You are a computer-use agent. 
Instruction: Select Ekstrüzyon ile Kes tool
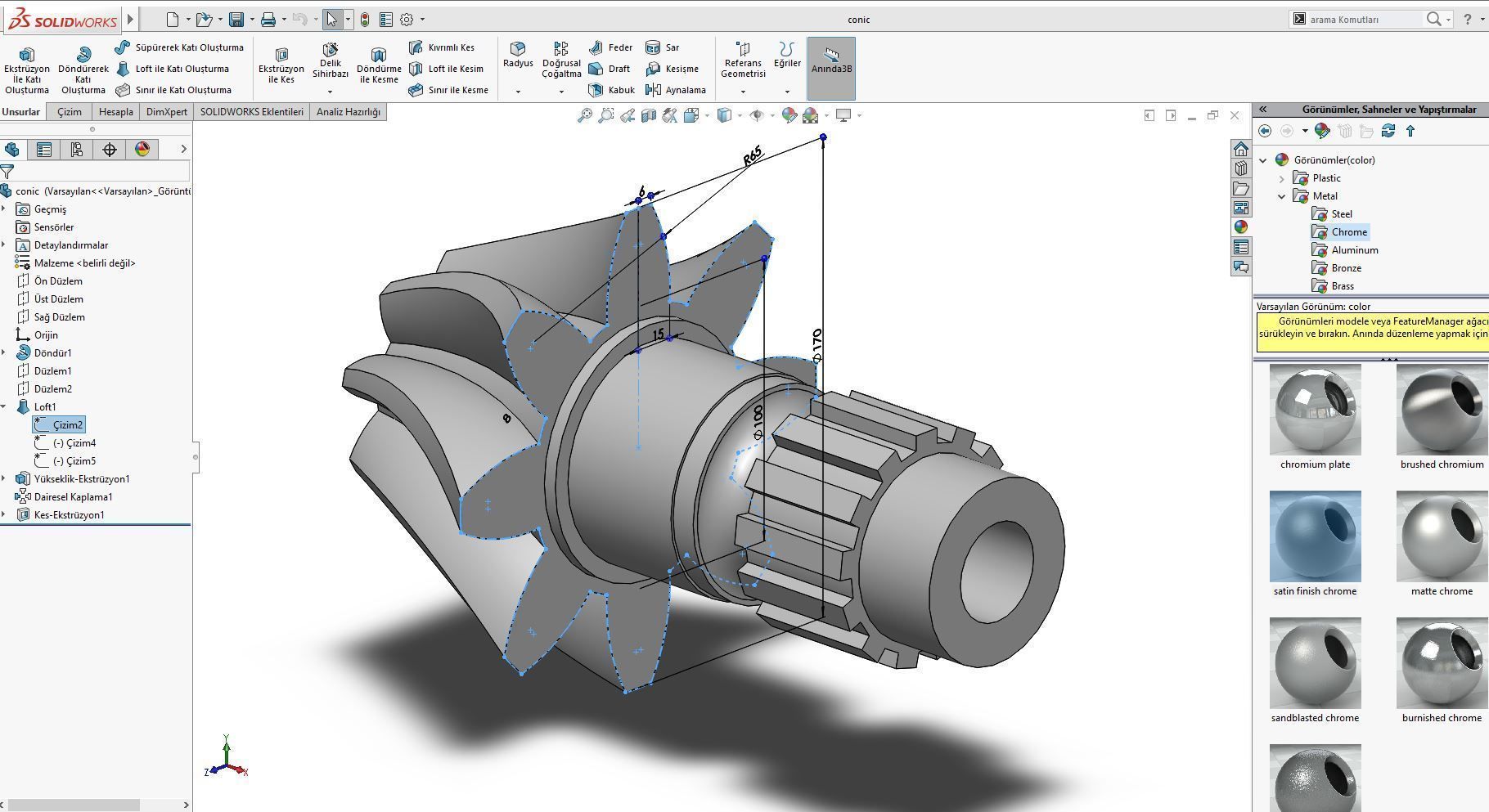(281, 65)
